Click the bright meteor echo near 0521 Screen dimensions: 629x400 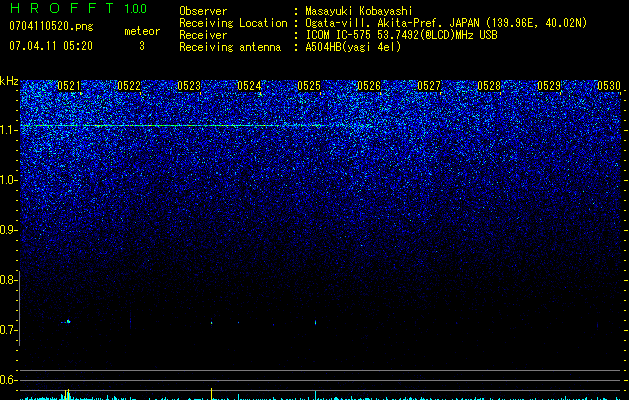click(x=68, y=321)
